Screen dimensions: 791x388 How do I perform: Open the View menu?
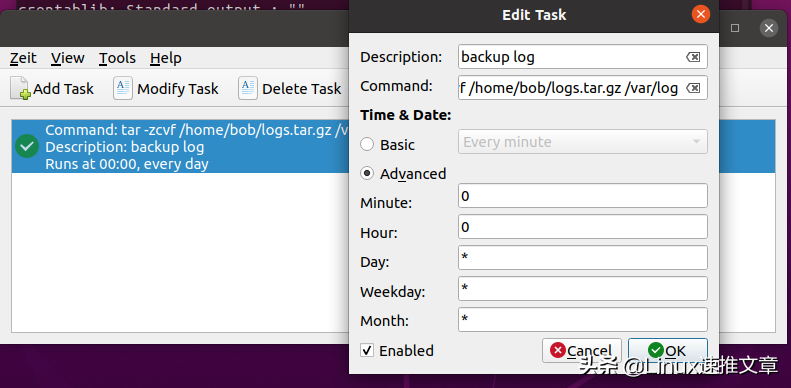point(68,58)
